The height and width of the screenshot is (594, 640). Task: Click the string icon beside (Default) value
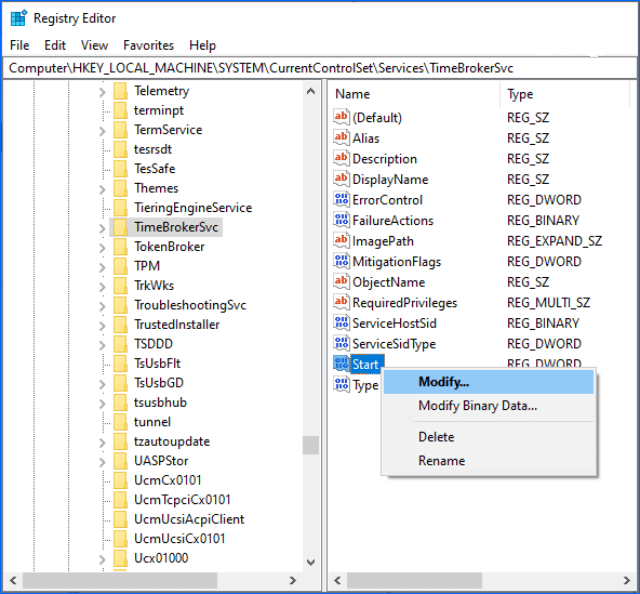[341, 117]
